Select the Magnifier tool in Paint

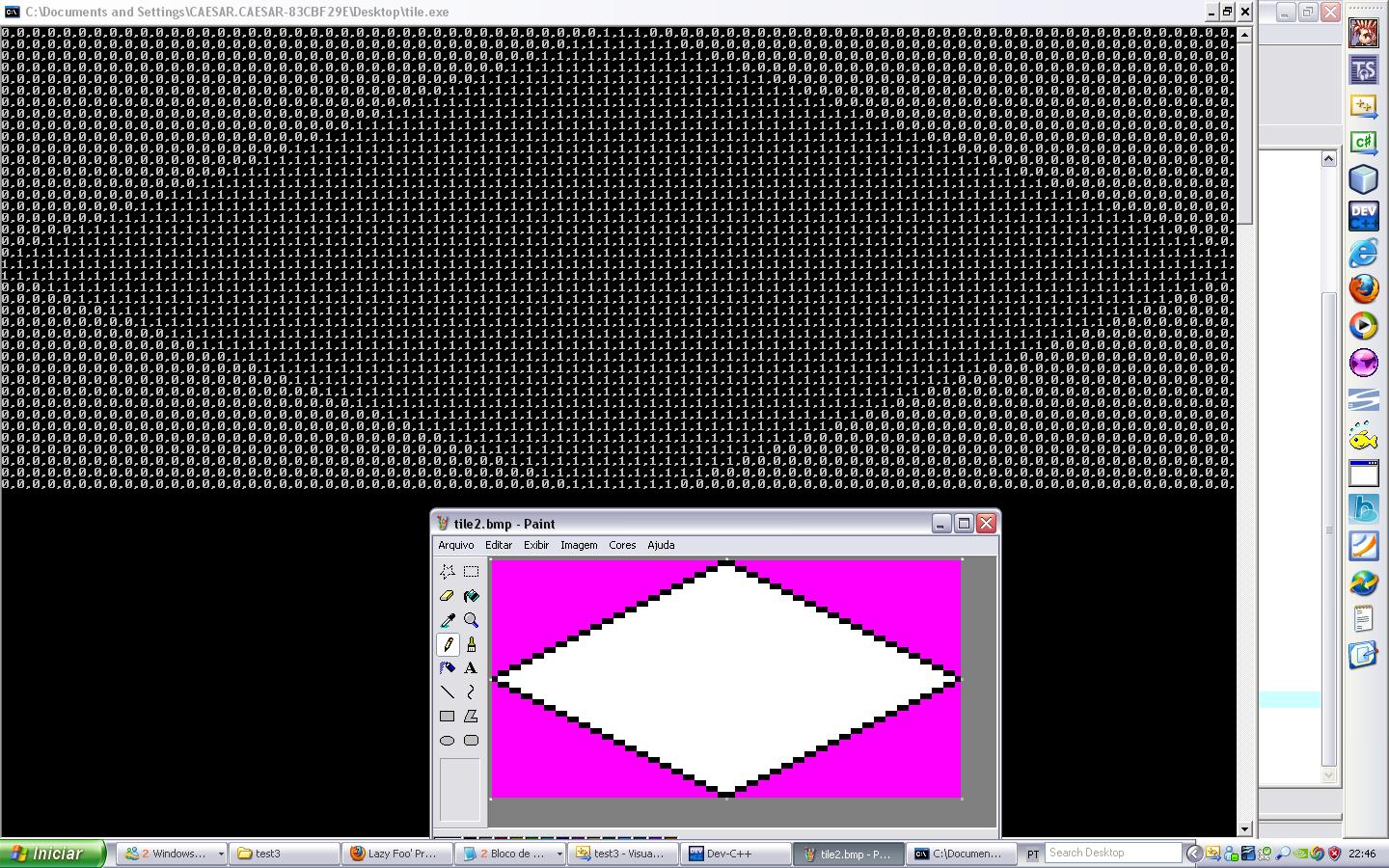coord(471,620)
